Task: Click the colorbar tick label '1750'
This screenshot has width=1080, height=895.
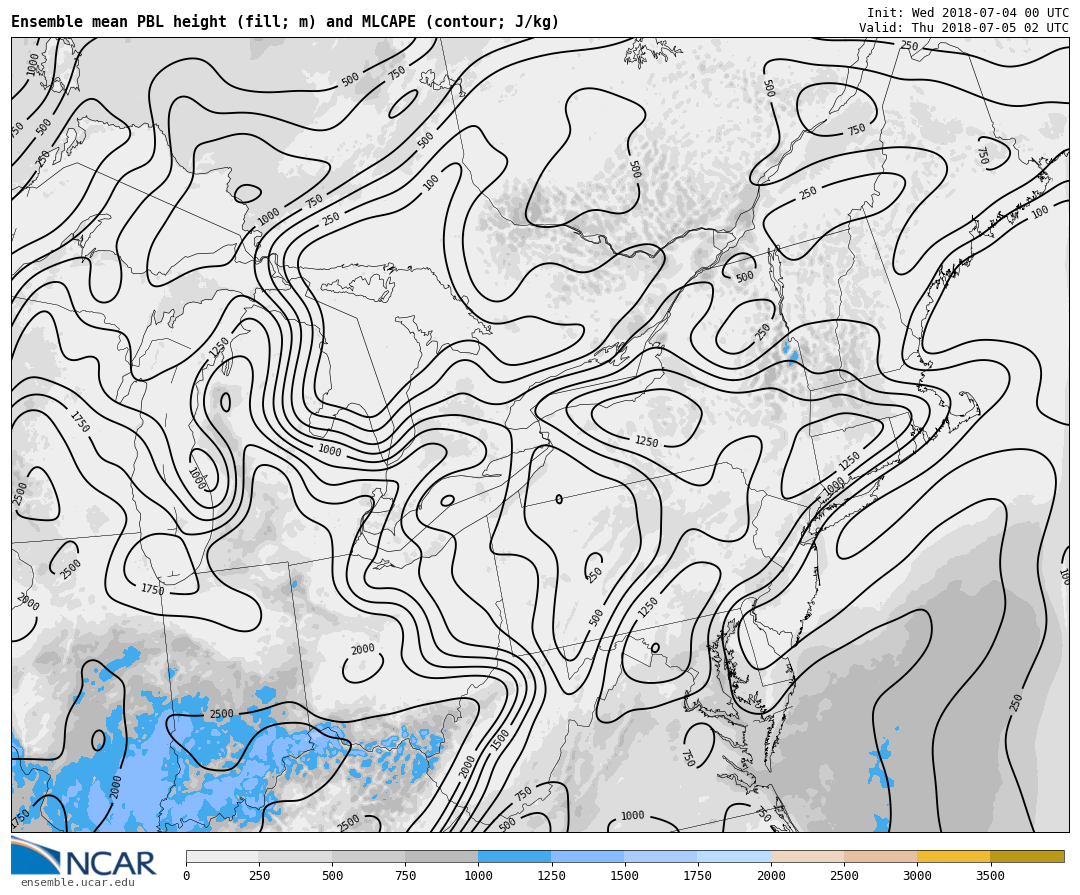Action: click(698, 876)
